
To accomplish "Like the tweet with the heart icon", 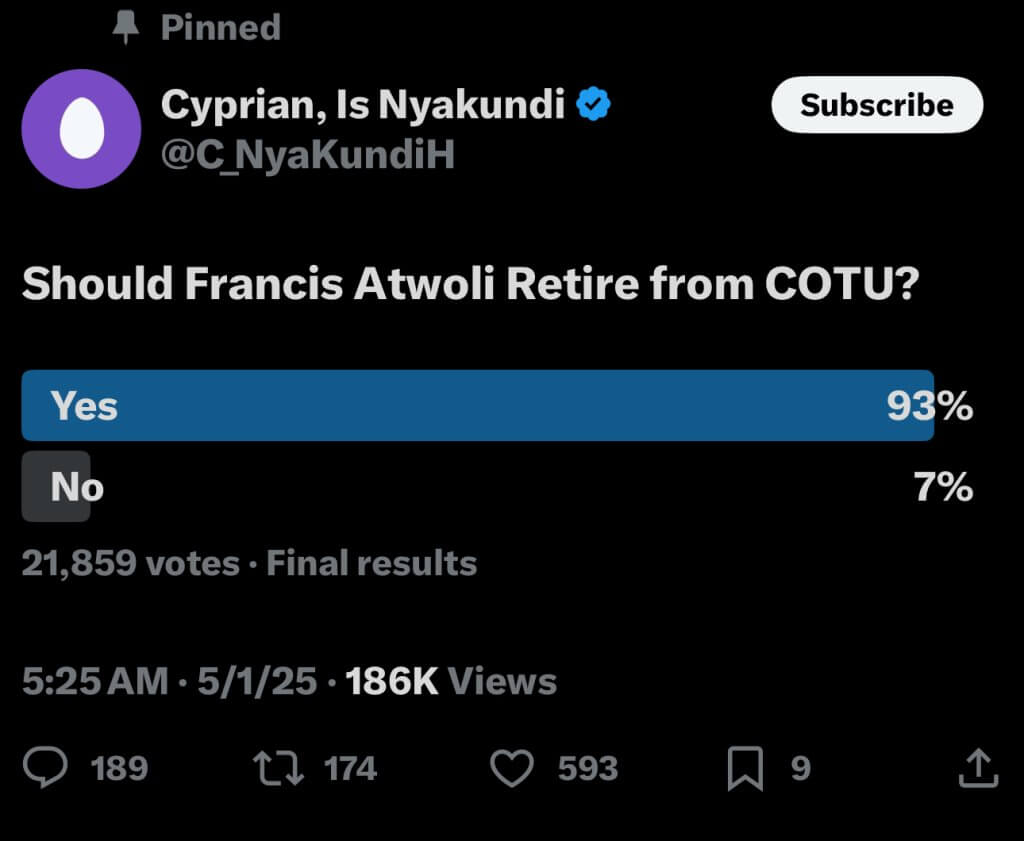I will [x=513, y=767].
